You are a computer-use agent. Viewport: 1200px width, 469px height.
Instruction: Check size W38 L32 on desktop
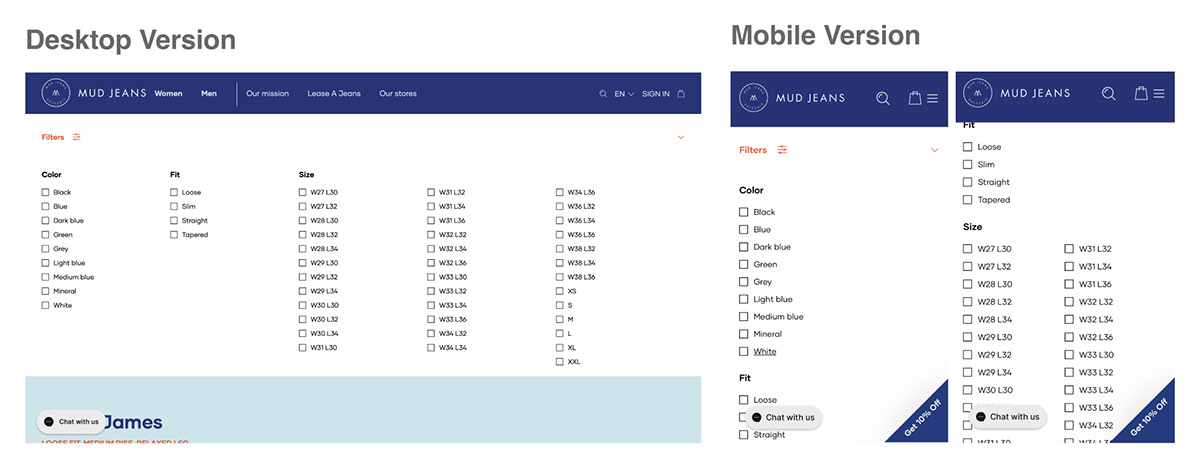click(559, 249)
